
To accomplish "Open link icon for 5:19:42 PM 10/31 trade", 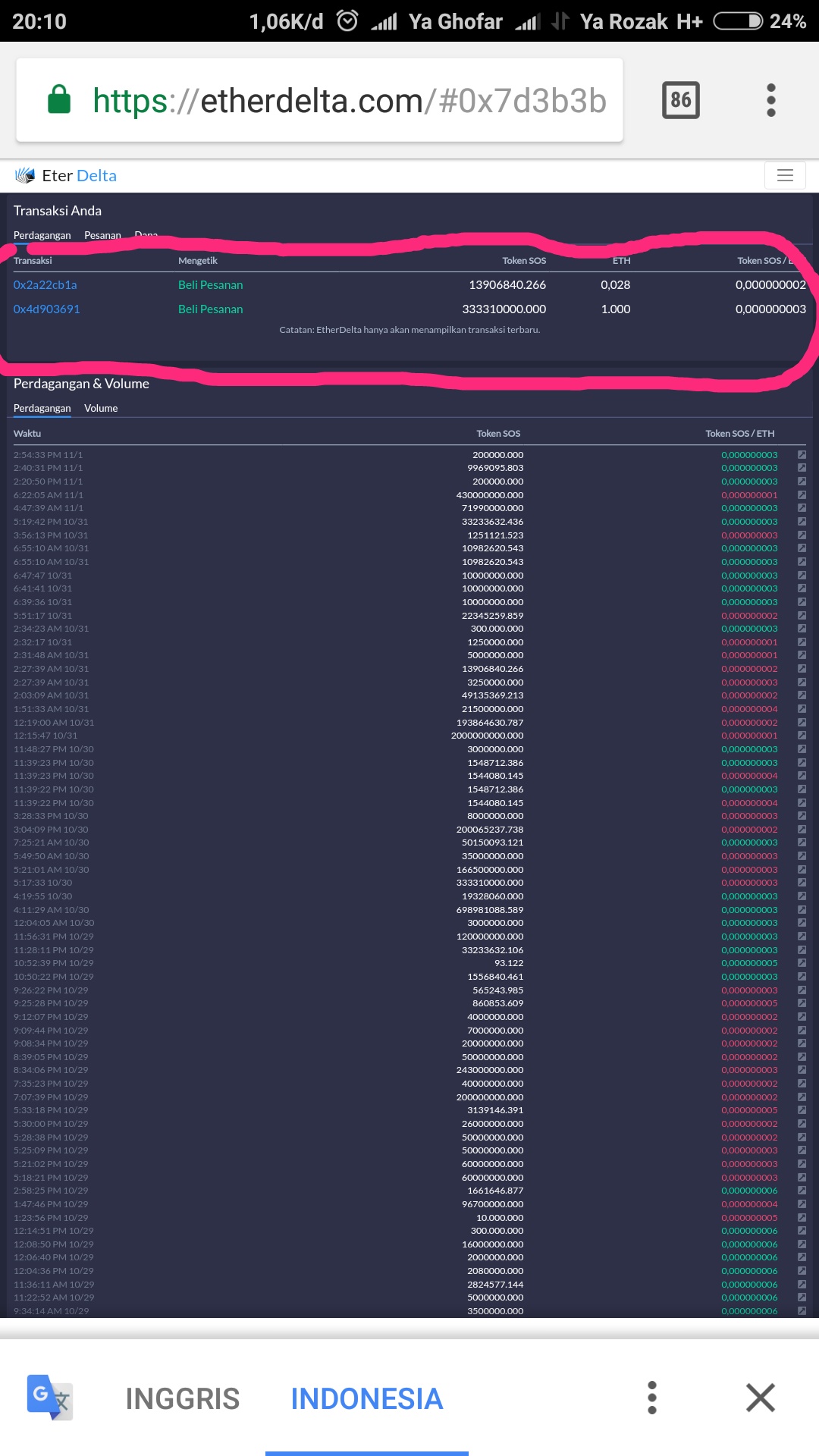I will click(802, 522).
